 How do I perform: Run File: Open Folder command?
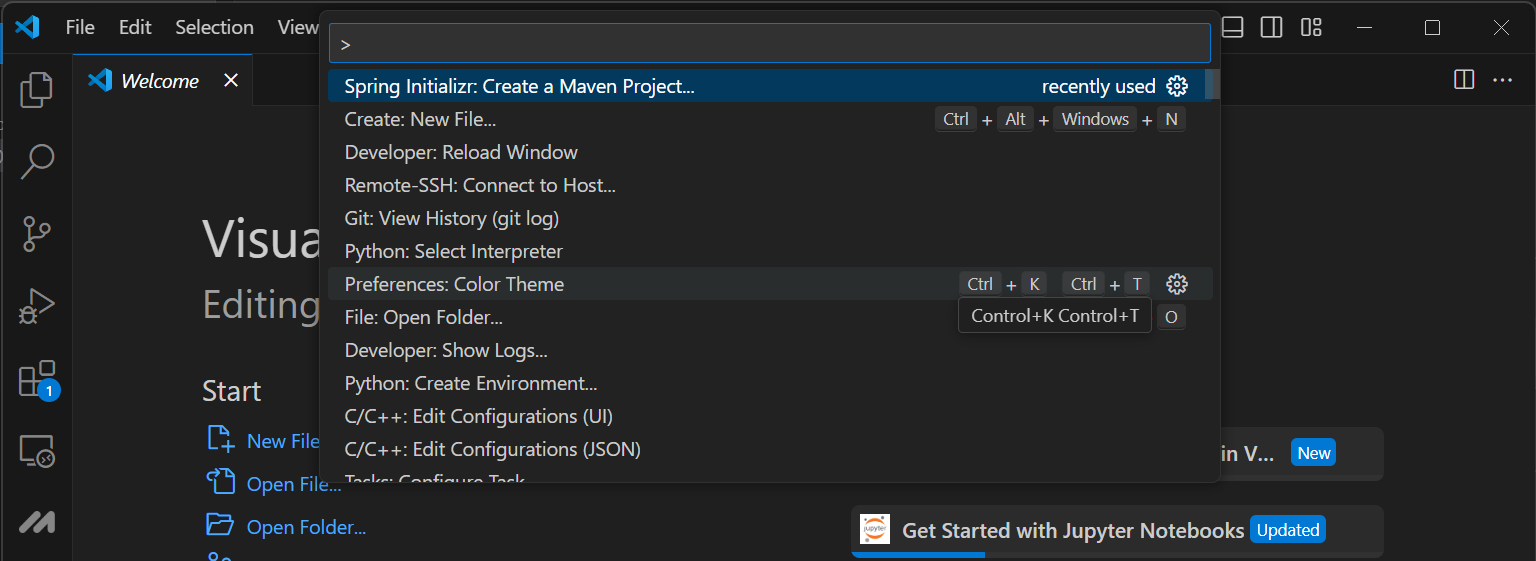click(x=770, y=317)
